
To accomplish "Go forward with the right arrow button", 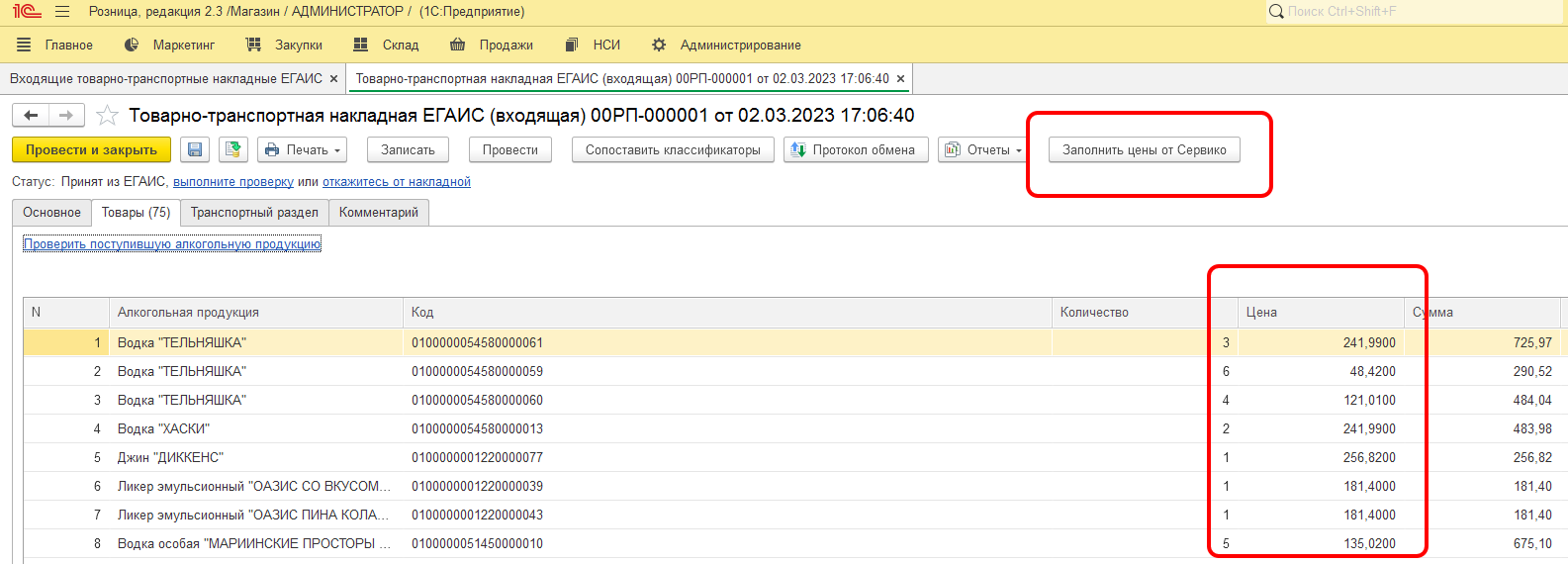I will (x=66, y=115).
